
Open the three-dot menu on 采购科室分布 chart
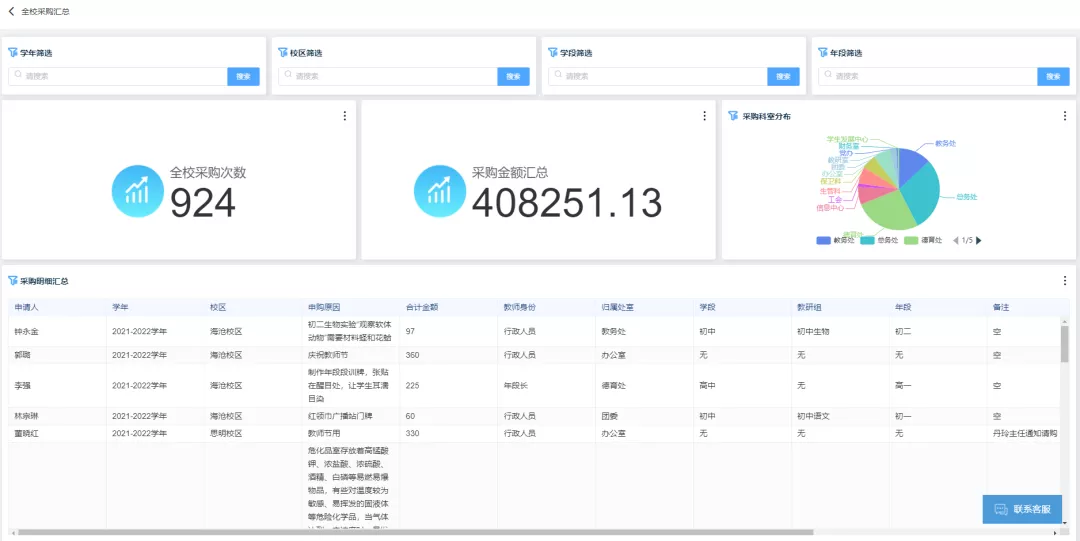point(1065,116)
